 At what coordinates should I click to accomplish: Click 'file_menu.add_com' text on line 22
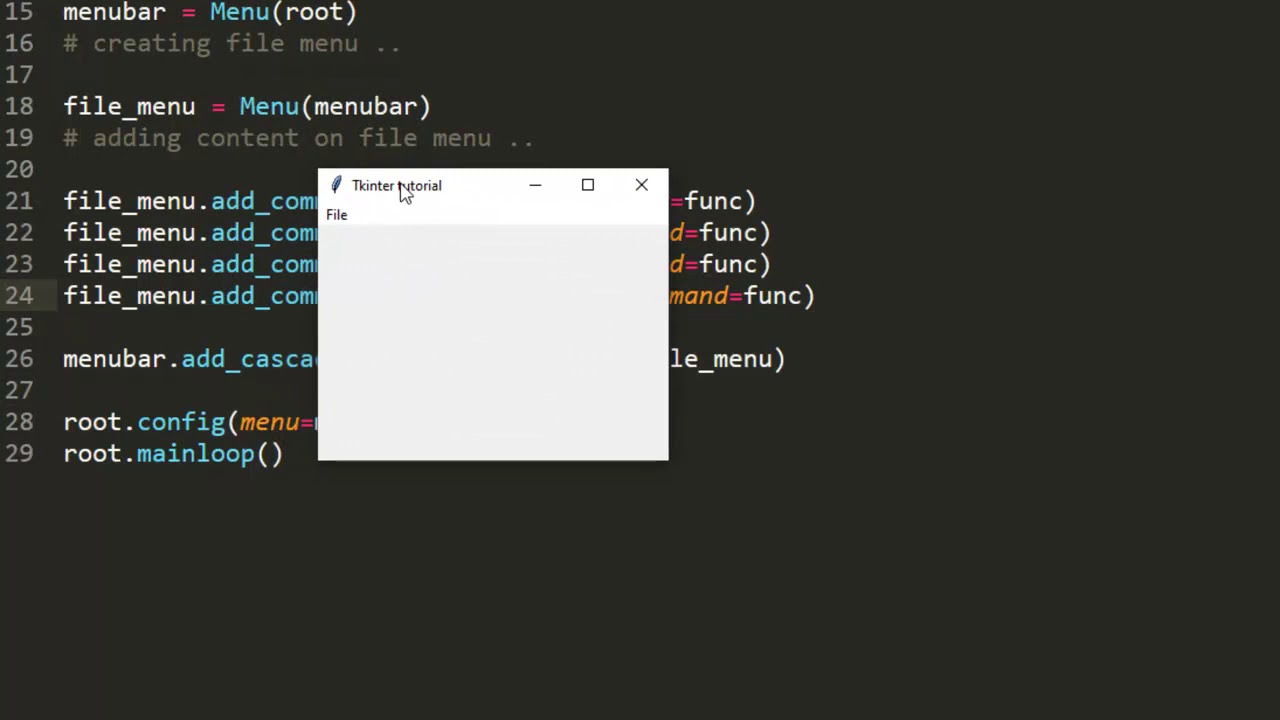click(x=190, y=233)
